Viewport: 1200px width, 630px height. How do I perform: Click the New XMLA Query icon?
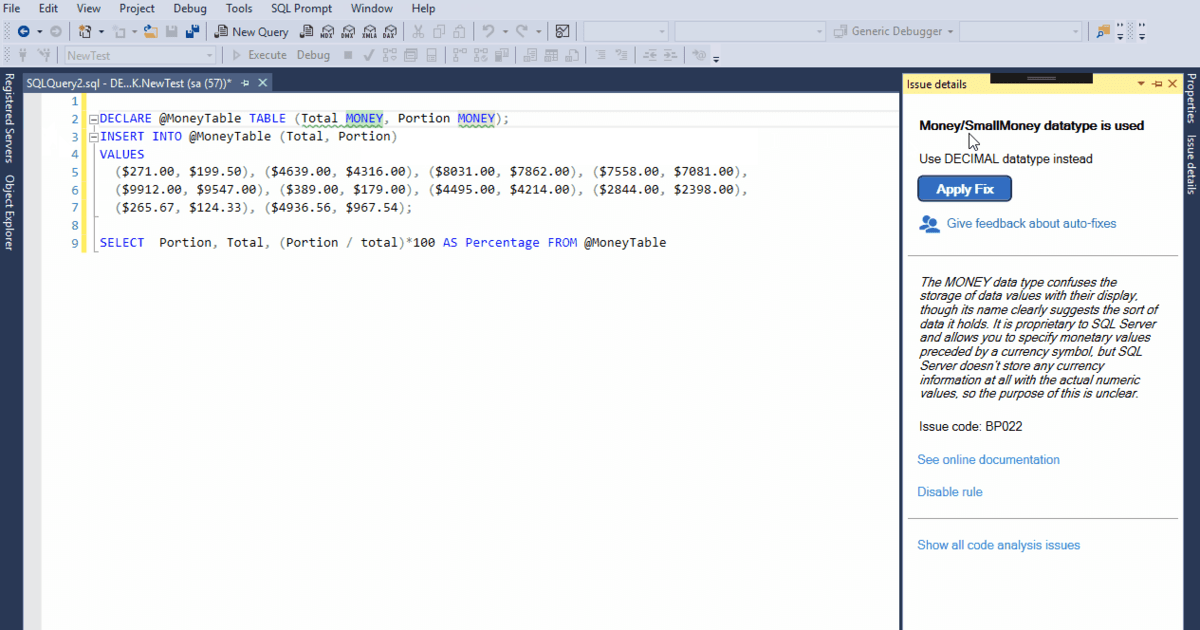click(370, 31)
